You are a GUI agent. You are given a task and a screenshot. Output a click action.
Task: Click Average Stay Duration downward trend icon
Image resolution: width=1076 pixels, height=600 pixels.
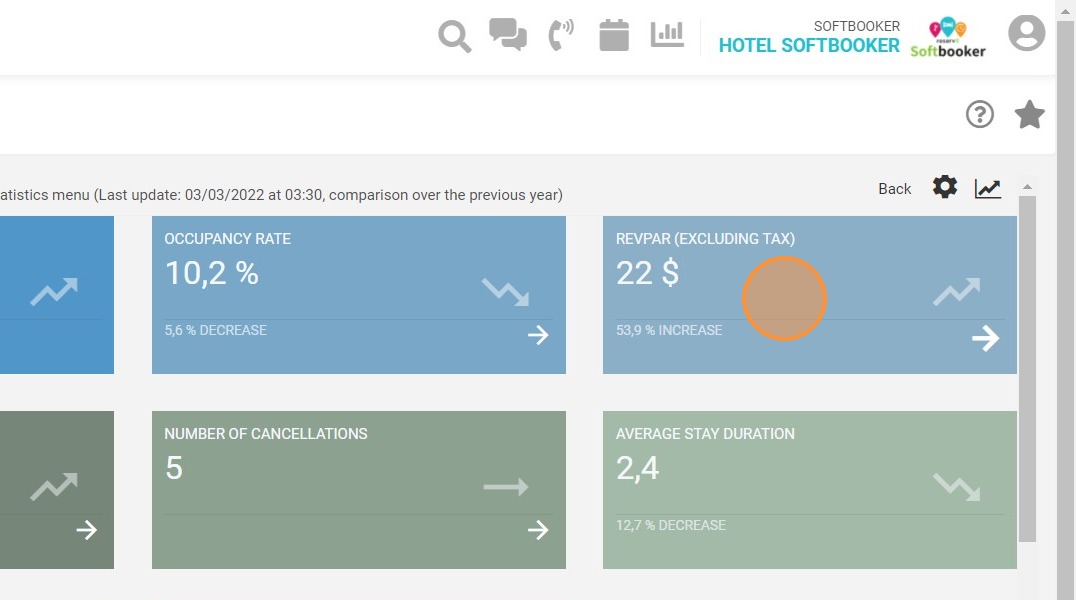click(x=957, y=487)
